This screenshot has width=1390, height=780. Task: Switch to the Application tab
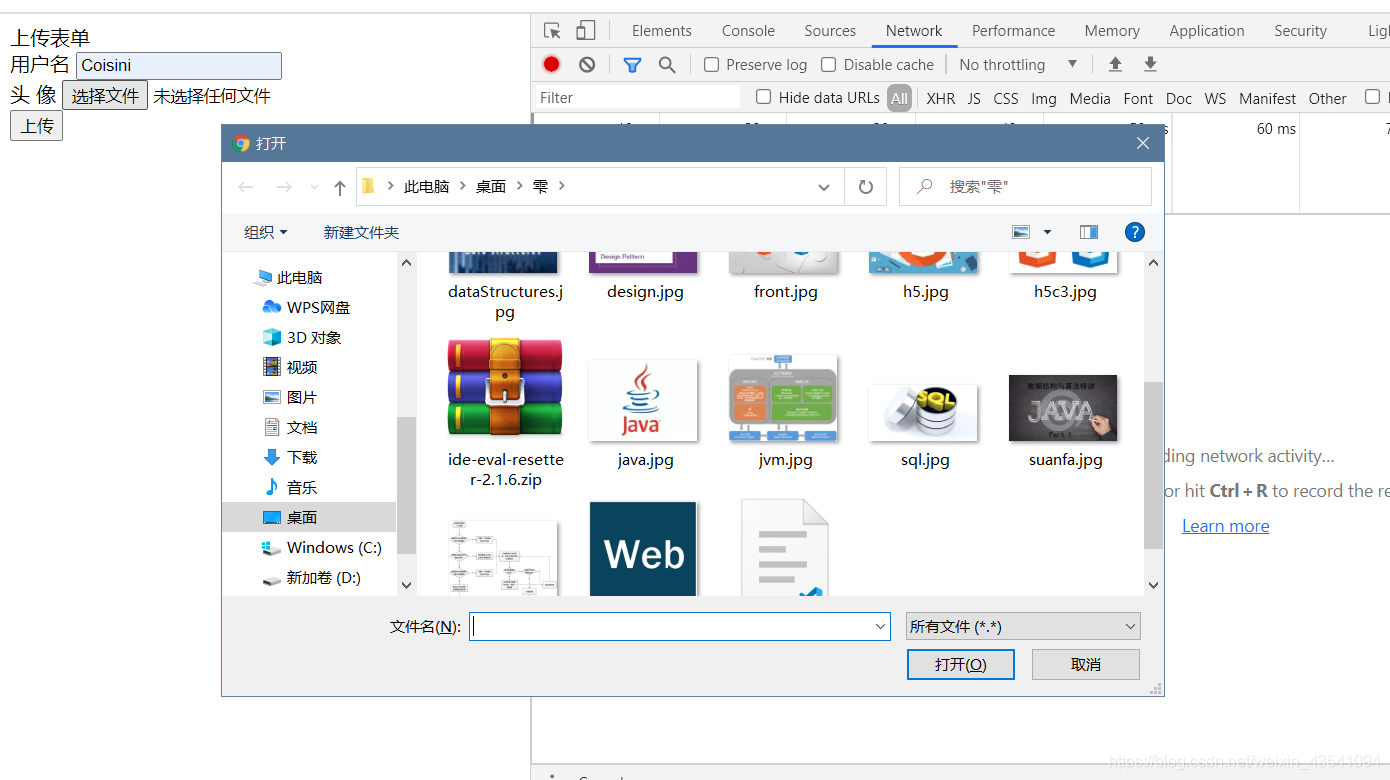point(1207,31)
